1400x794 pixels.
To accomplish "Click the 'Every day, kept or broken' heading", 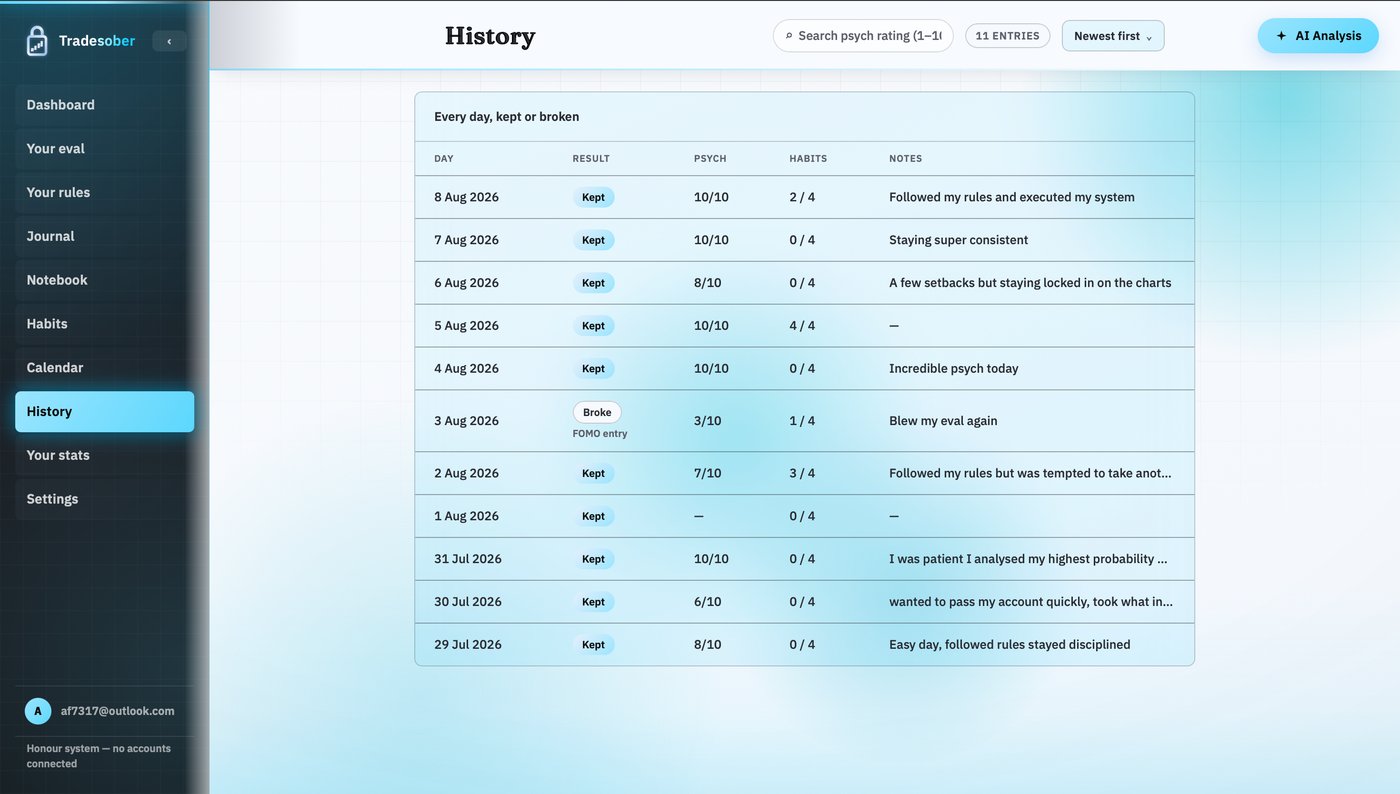I will click(x=507, y=117).
